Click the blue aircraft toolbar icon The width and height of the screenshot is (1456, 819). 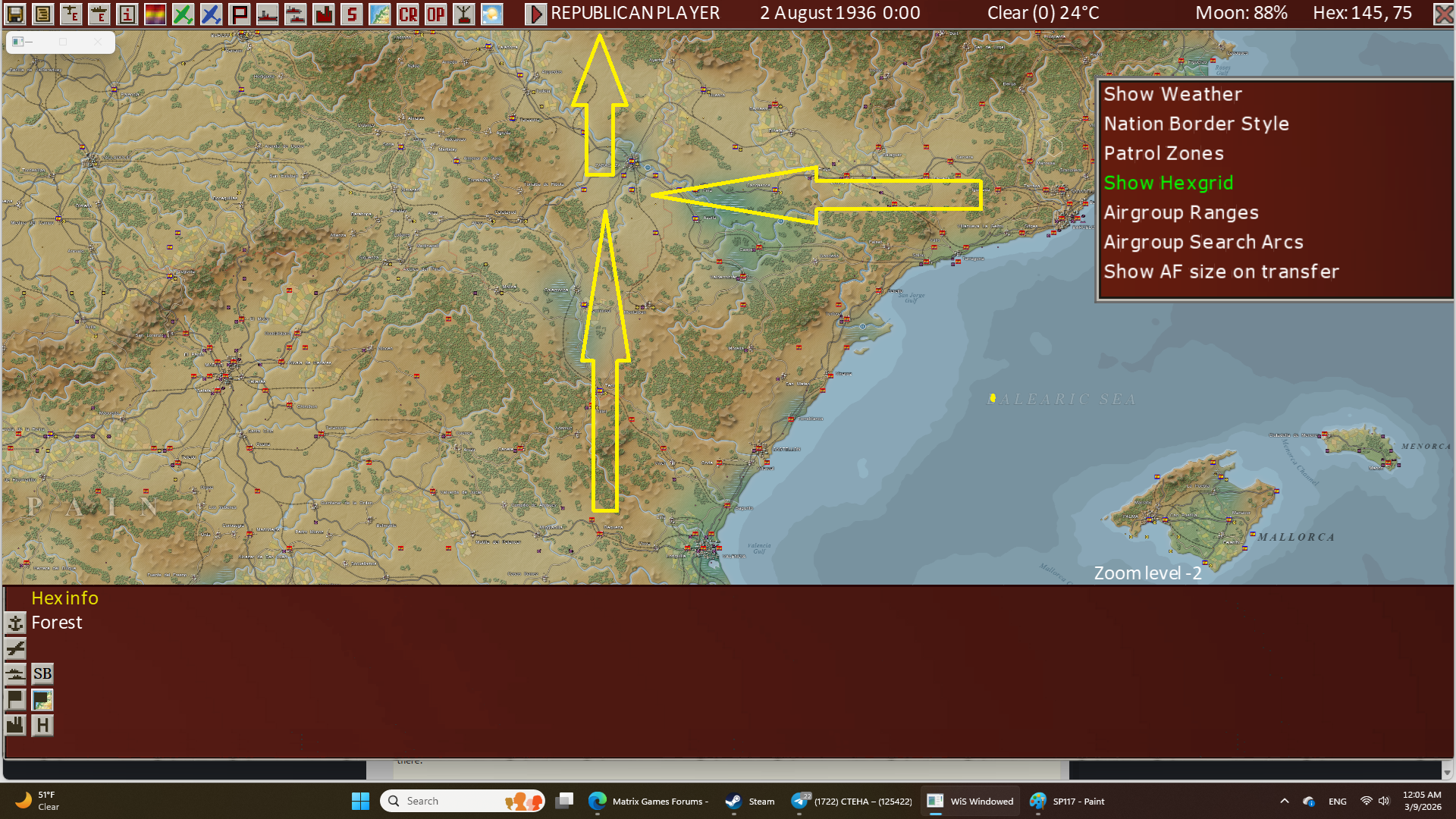coord(211,14)
